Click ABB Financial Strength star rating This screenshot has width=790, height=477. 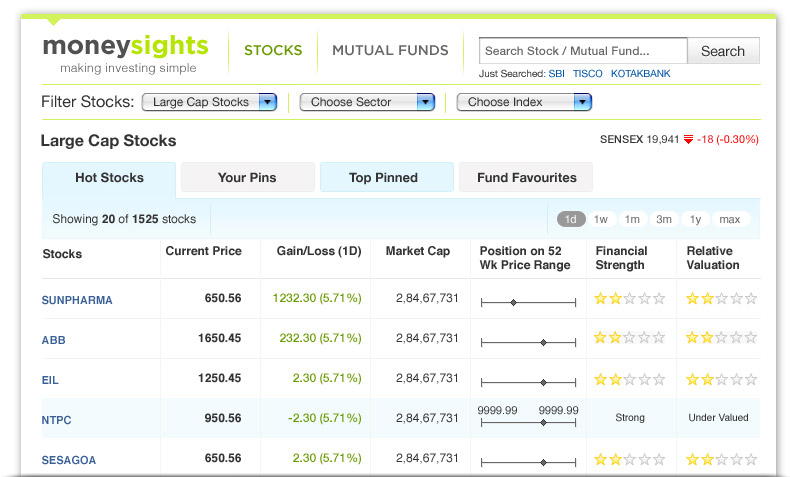(630, 337)
